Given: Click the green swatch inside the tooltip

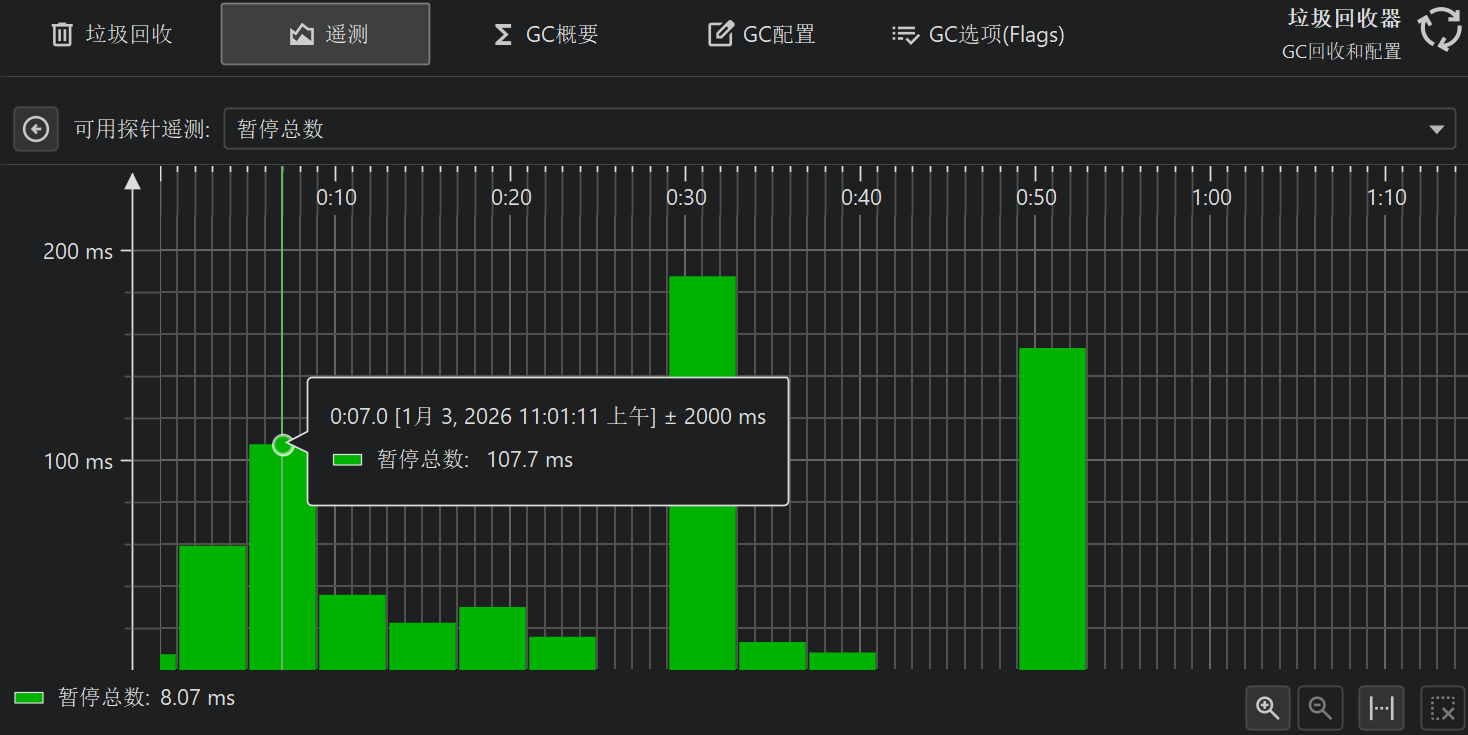Looking at the screenshot, I should 347,460.
